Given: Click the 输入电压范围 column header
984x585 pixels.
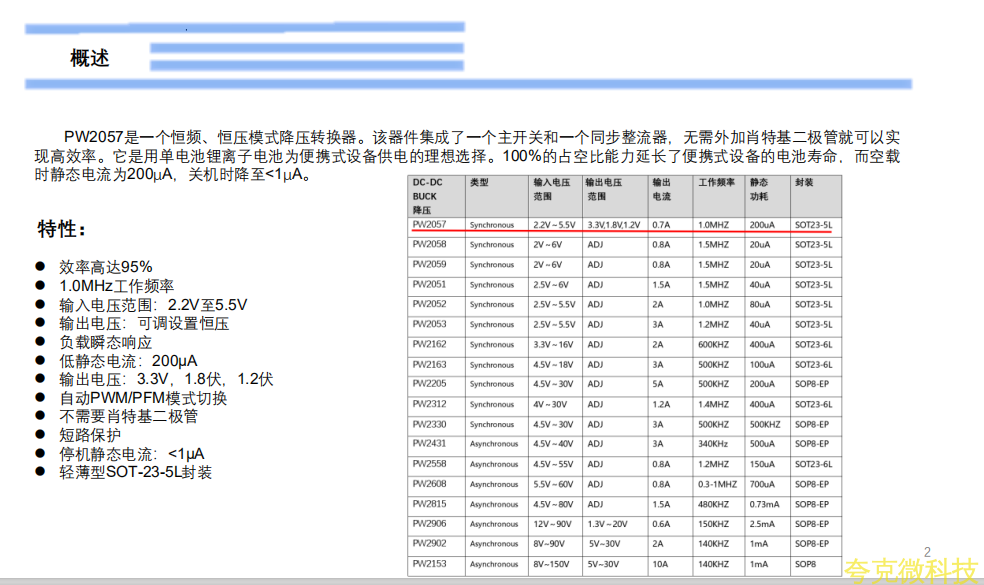Looking at the screenshot, I should coord(552,190).
